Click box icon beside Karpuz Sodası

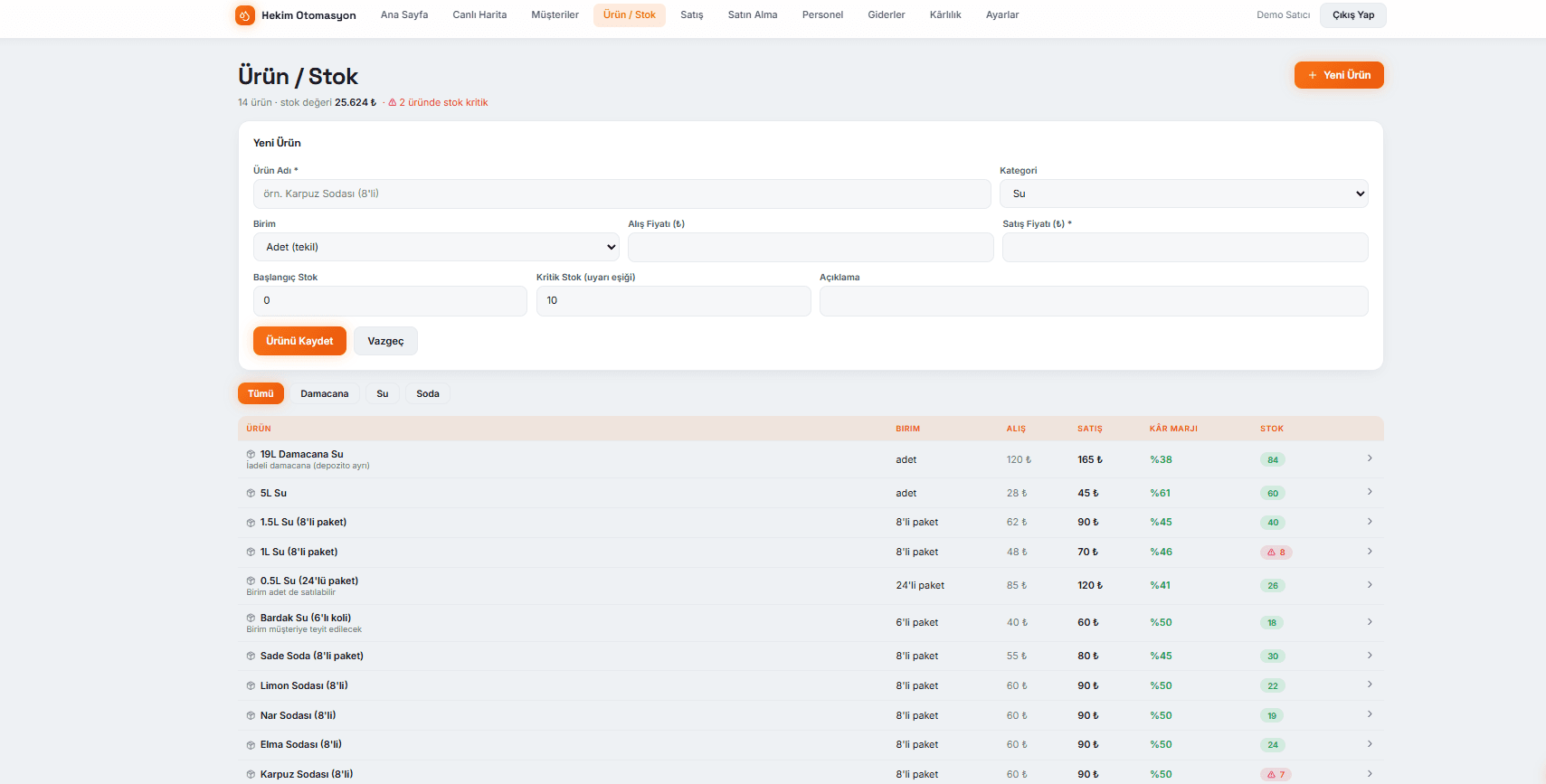pos(251,775)
